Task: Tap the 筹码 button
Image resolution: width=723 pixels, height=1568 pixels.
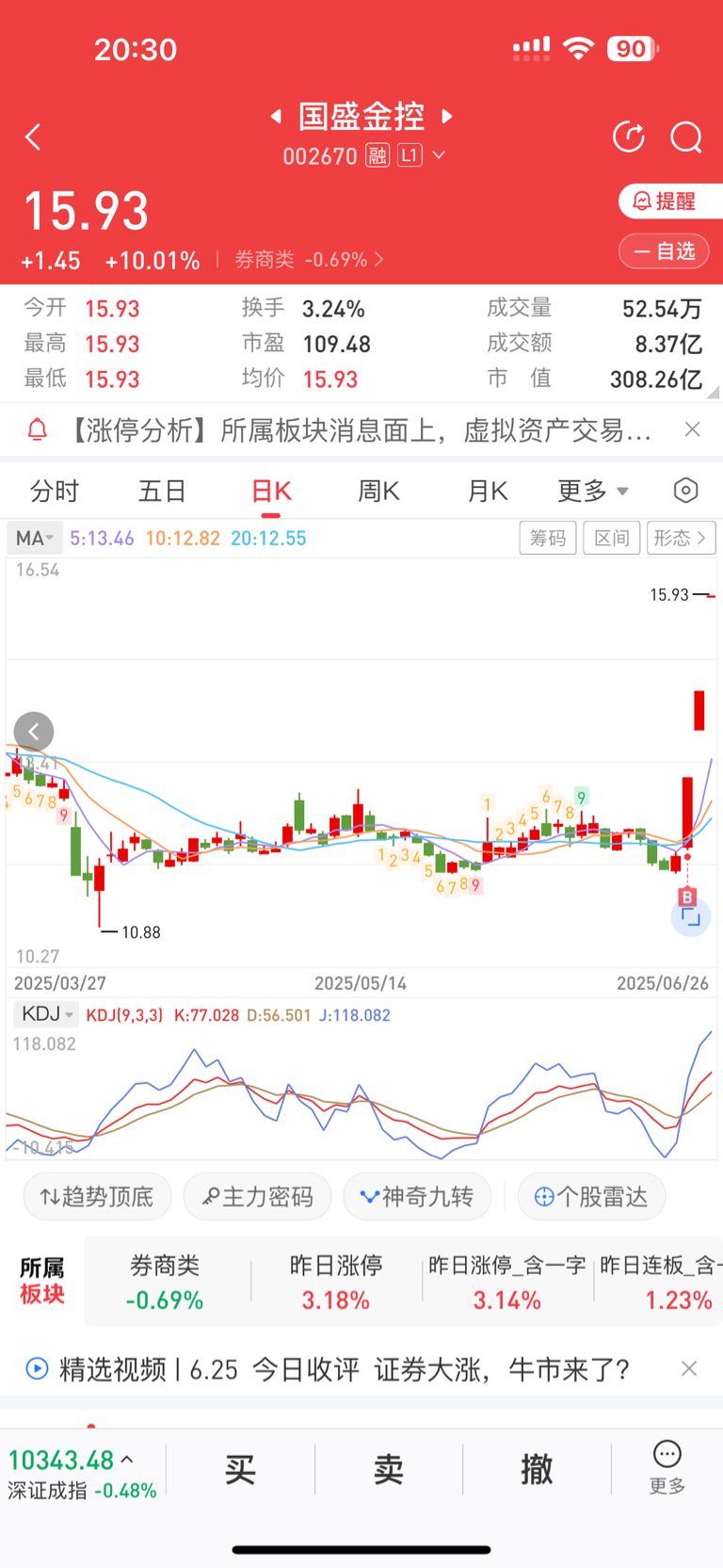Action: (548, 538)
